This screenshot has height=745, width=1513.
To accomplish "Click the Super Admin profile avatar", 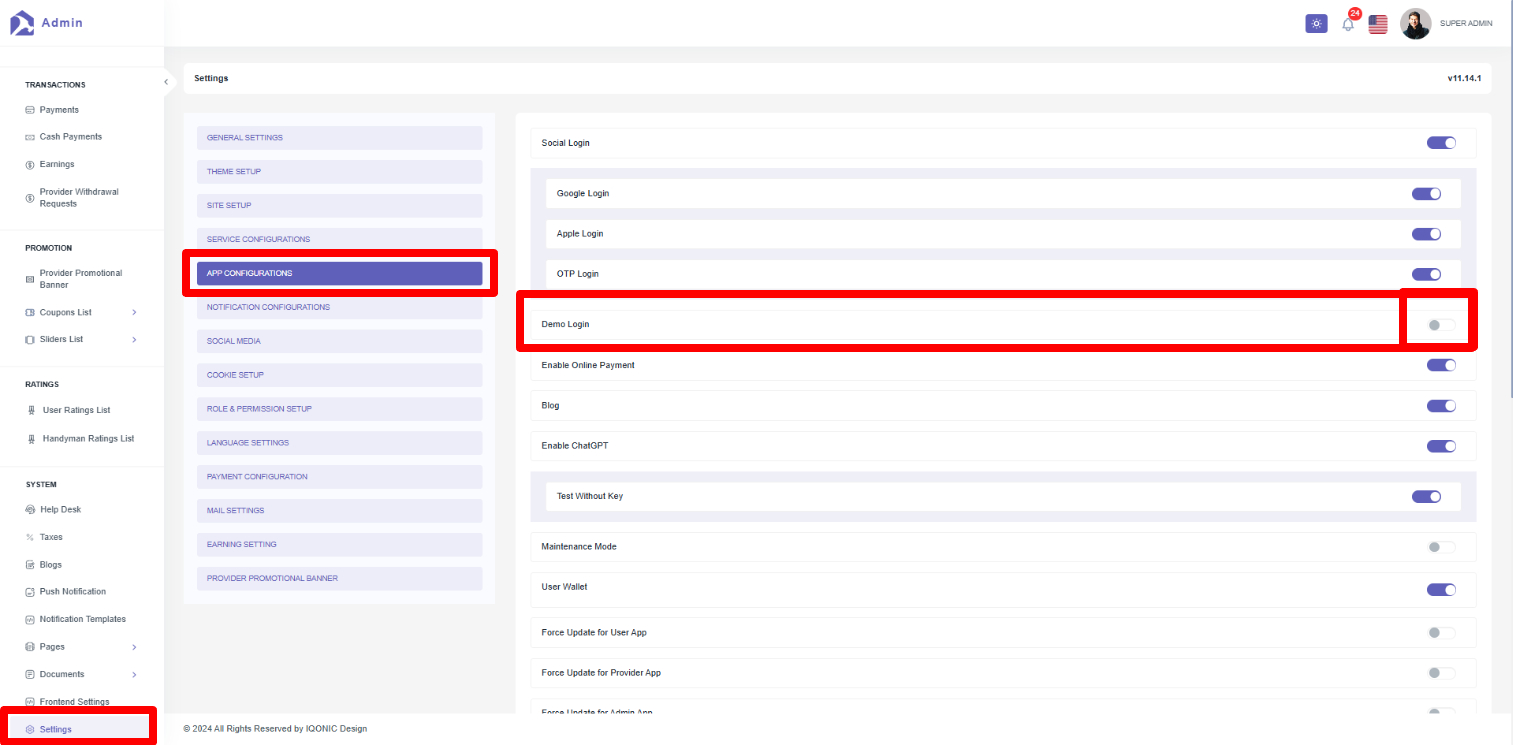I will pos(1415,24).
